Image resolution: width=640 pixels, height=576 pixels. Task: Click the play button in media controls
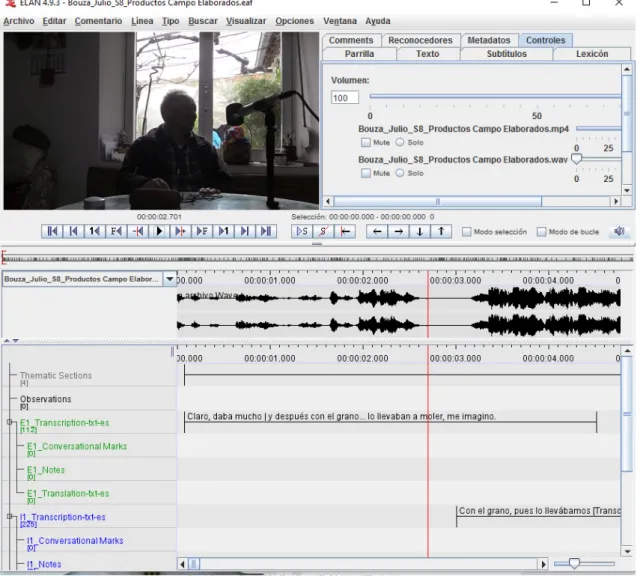coord(159,231)
